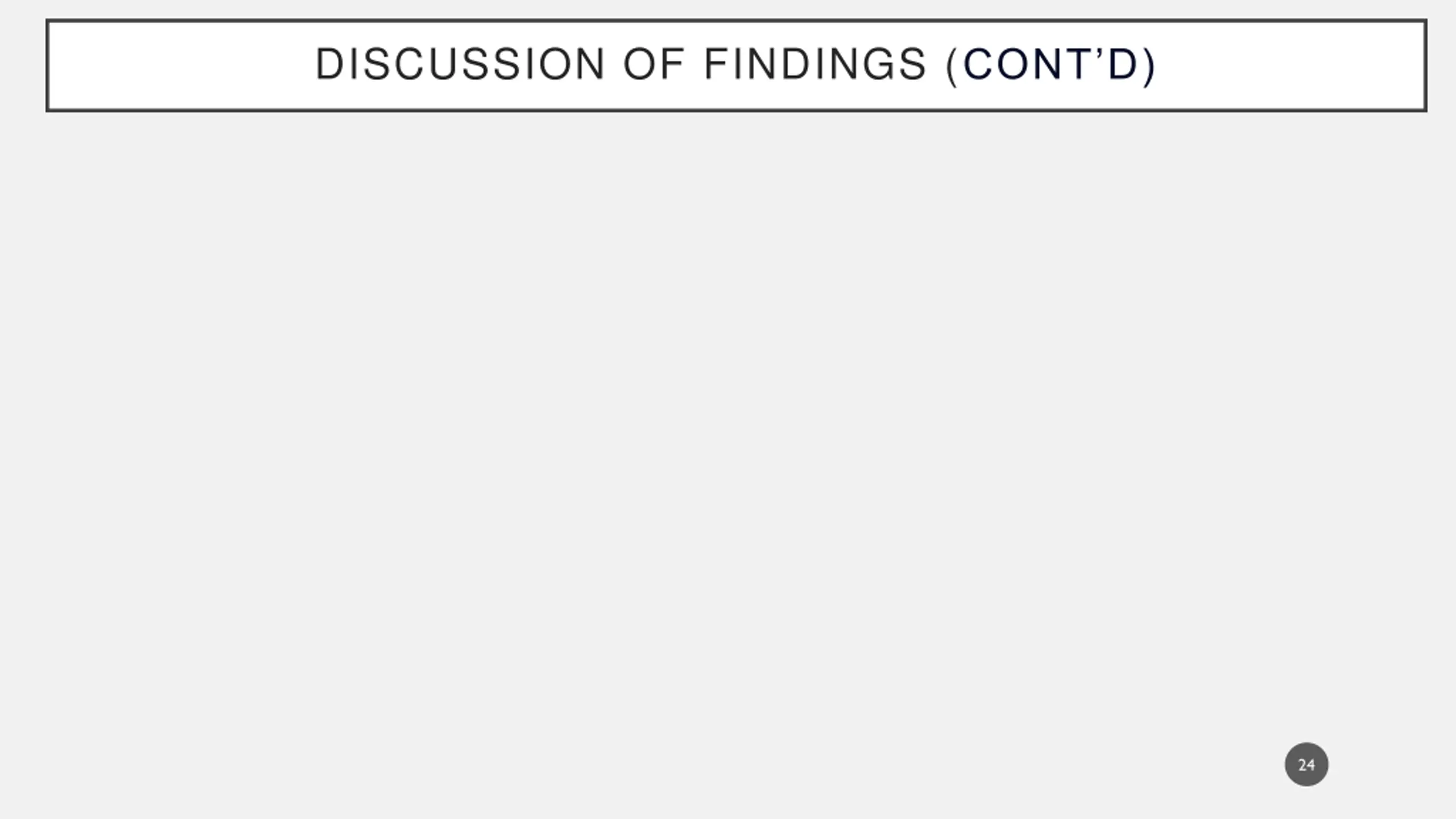The height and width of the screenshot is (819, 1456).
Task: Select the title box top border
Action: pyautogui.click(x=737, y=21)
